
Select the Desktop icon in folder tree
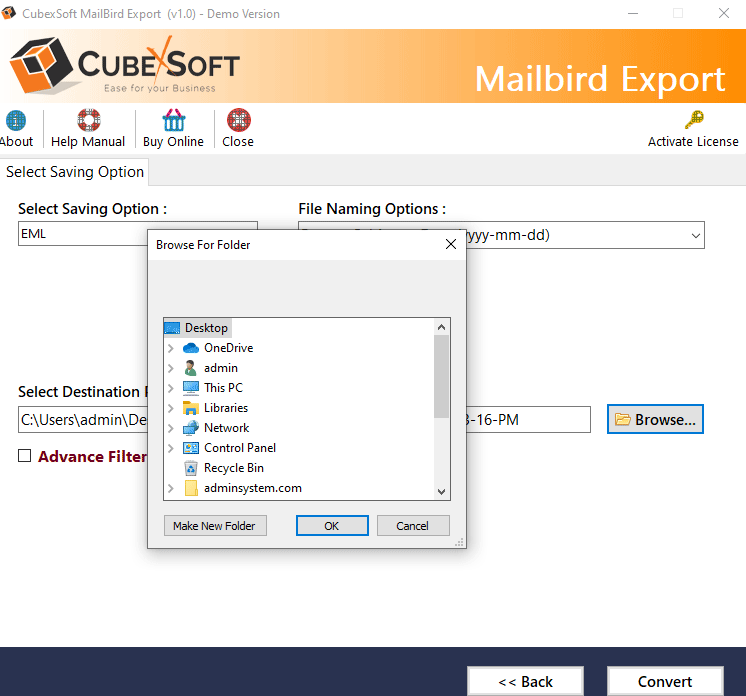click(x=172, y=328)
